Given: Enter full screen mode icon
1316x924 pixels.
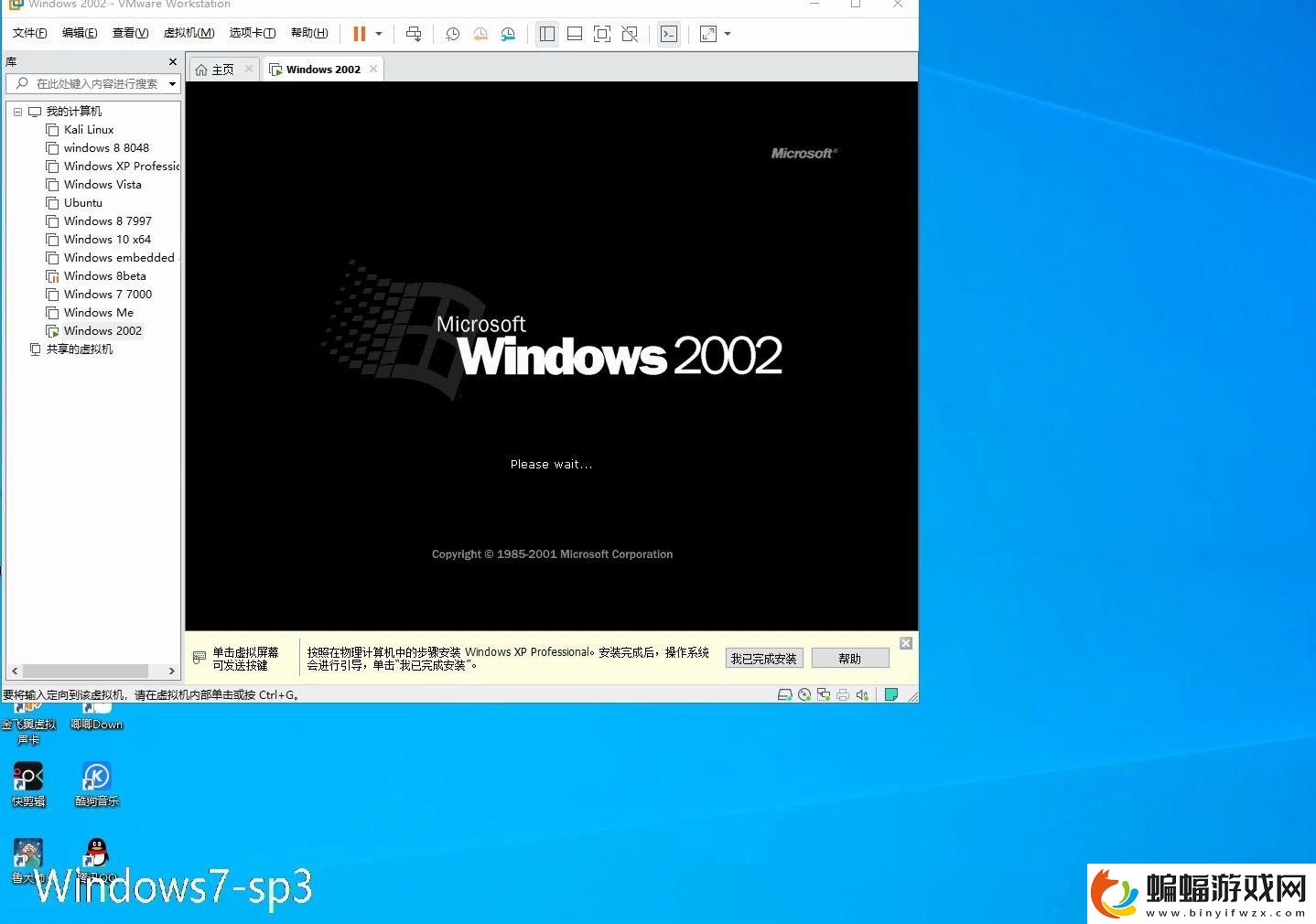Looking at the screenshot, I should tap(602, 34).
